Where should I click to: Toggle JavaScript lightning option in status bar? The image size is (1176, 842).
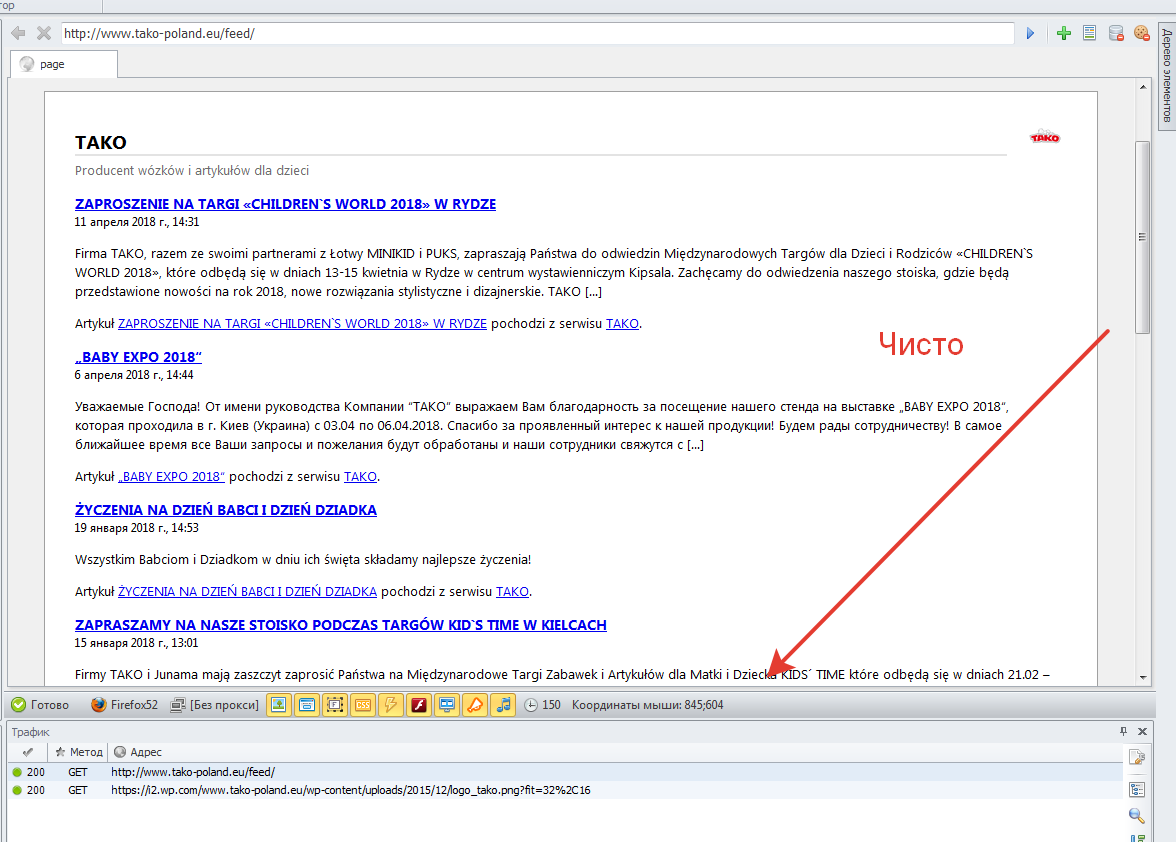point(391,705)
